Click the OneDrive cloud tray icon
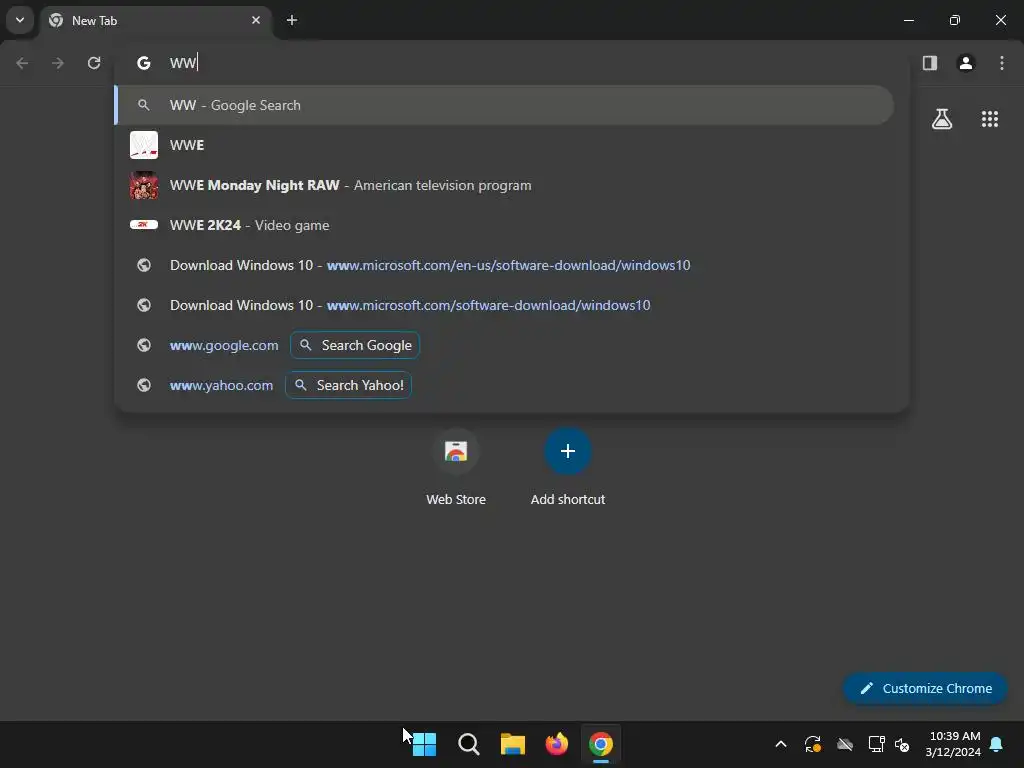This screenshot has width=1024, height=768. (x=845, y=744)
